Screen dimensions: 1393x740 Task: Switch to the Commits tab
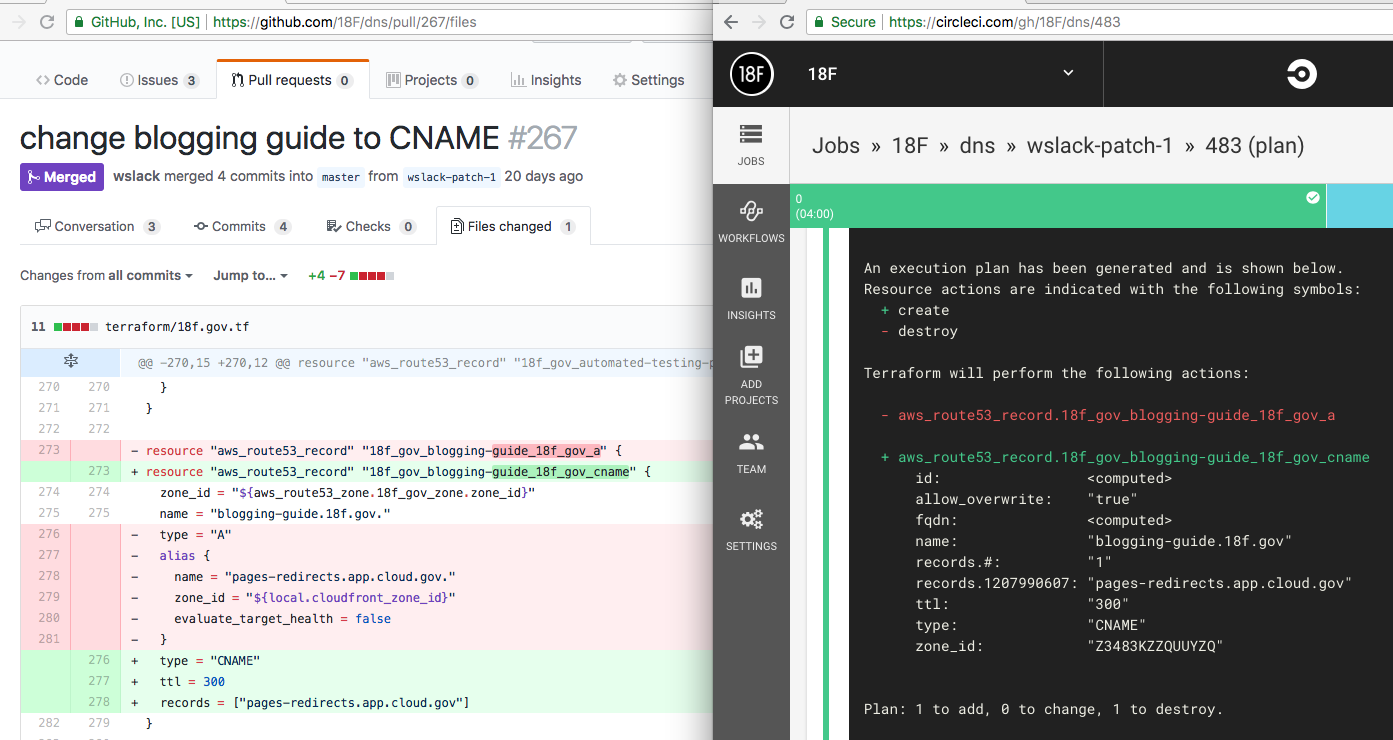coord(241,227)
